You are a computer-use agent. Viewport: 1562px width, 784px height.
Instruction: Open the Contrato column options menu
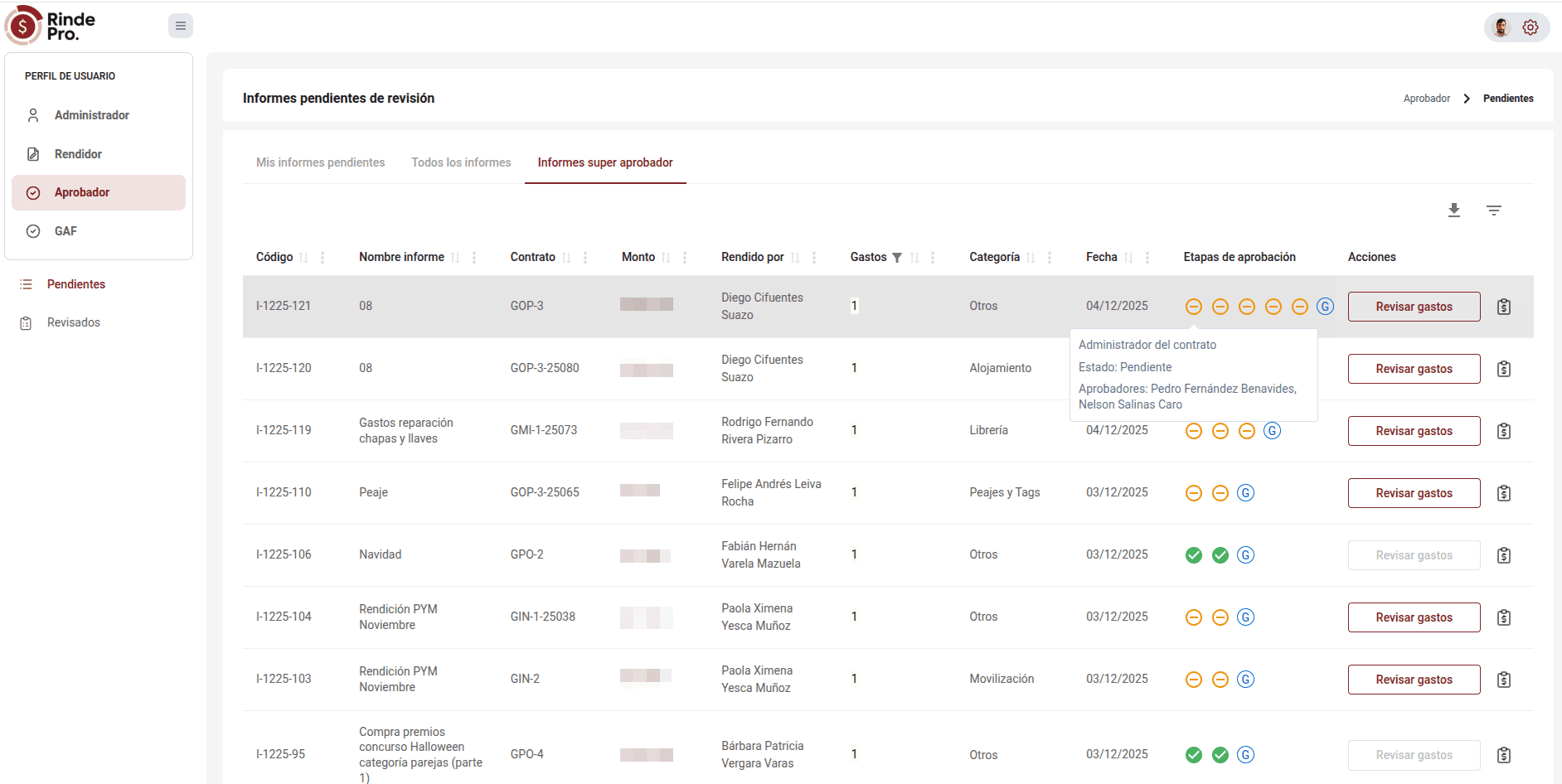pyautogui.click(x=585, y=258)
